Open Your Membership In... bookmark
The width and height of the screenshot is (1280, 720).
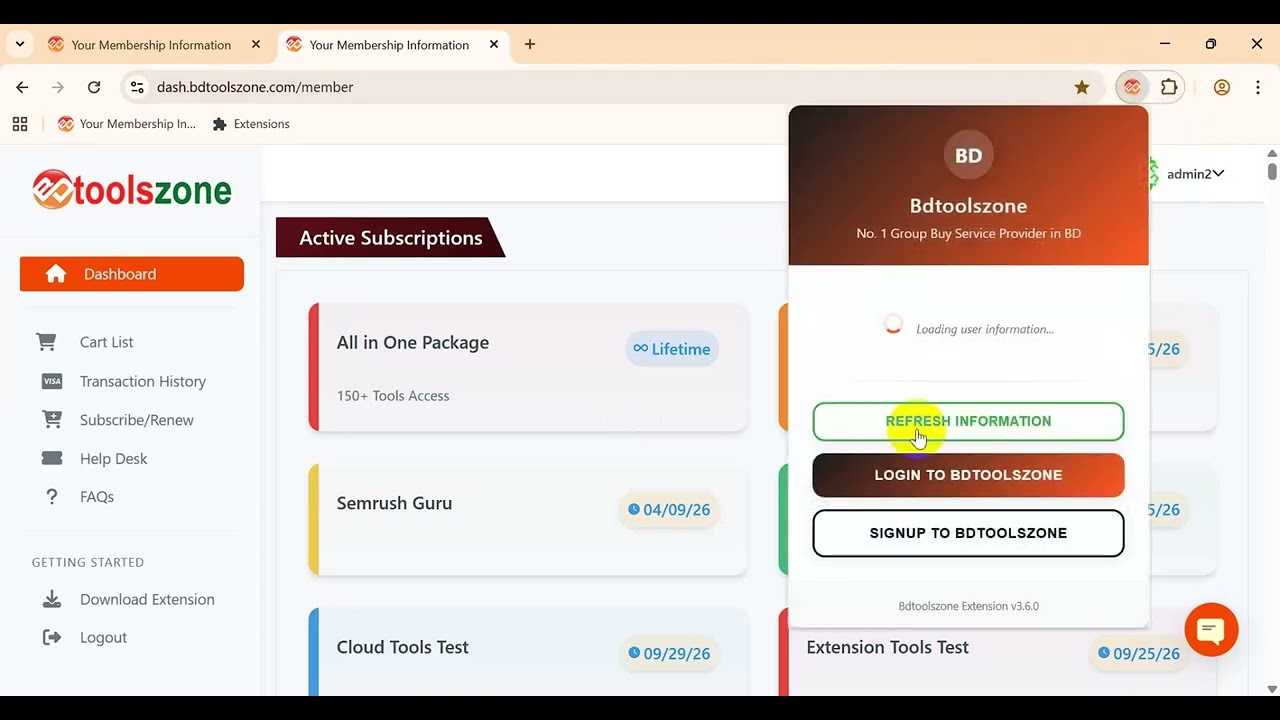coord(127,124)
